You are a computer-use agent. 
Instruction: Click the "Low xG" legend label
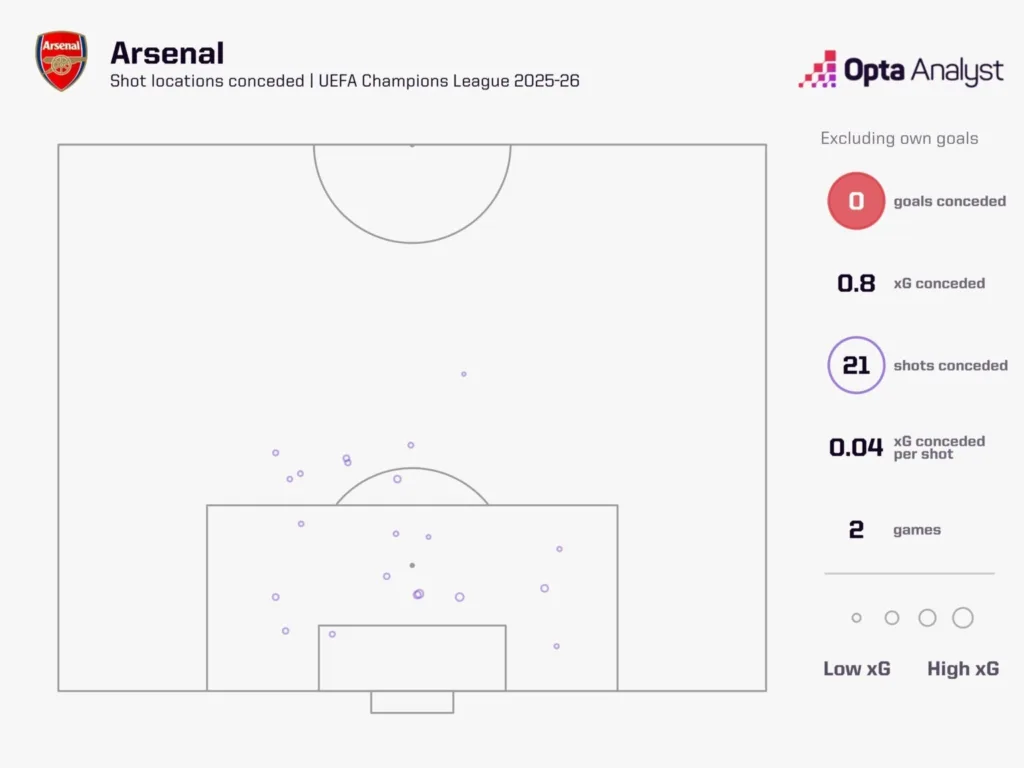856,669
